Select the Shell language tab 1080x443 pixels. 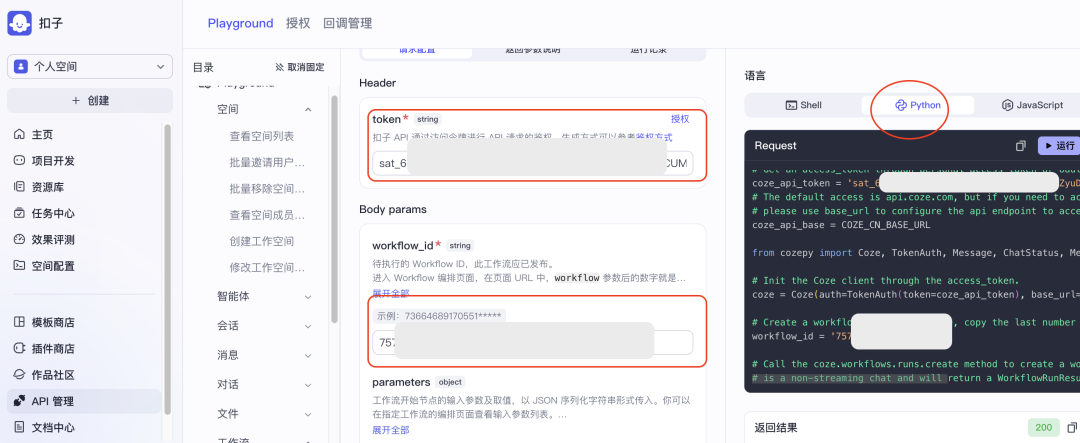[803, 105]
